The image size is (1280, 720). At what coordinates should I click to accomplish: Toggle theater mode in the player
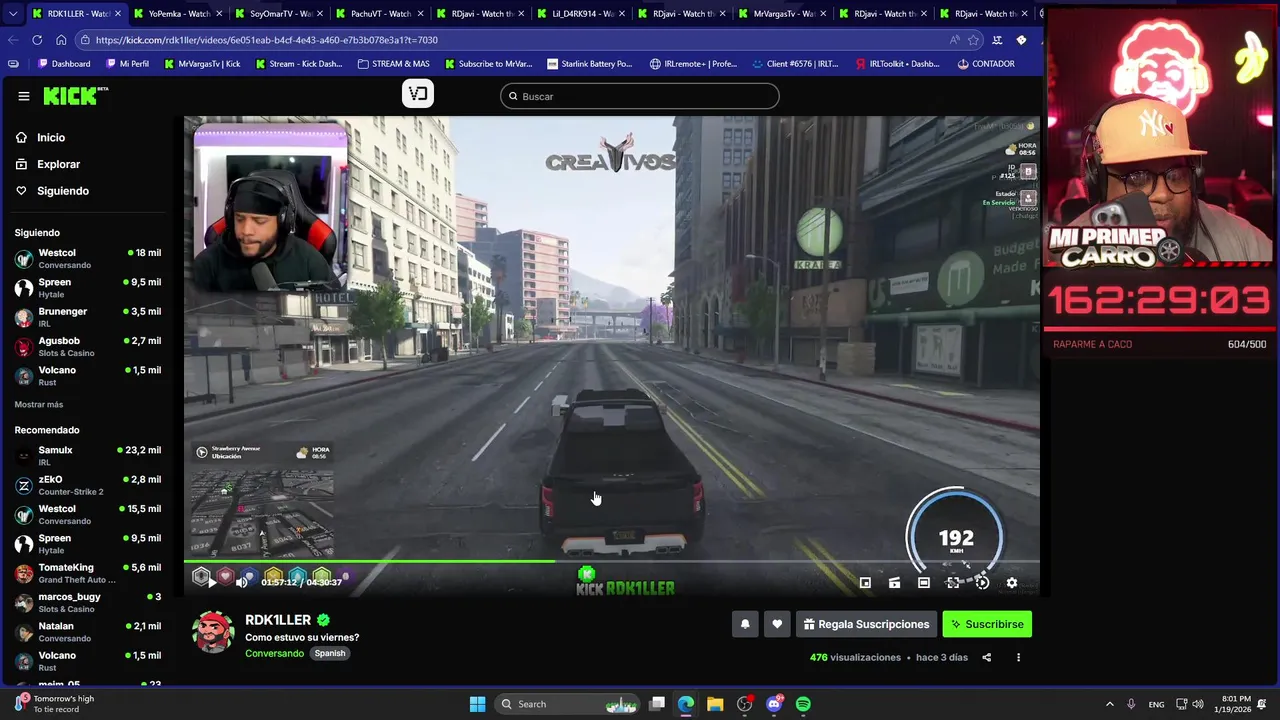[924, 583]
